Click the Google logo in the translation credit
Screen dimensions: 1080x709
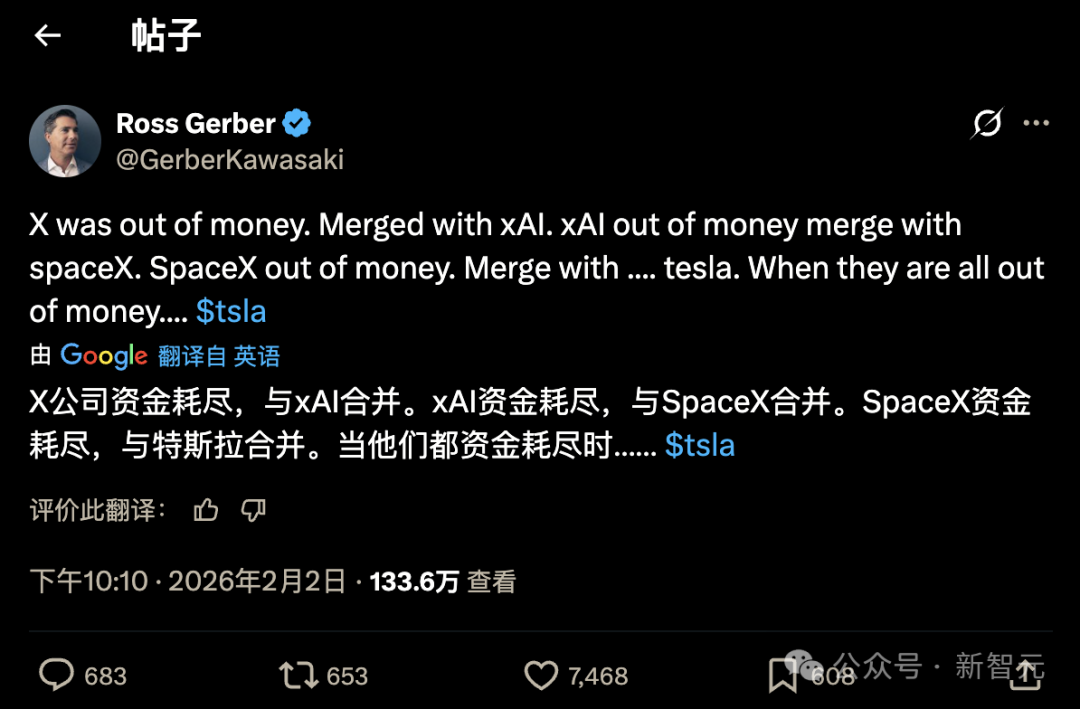click(104, 356)
